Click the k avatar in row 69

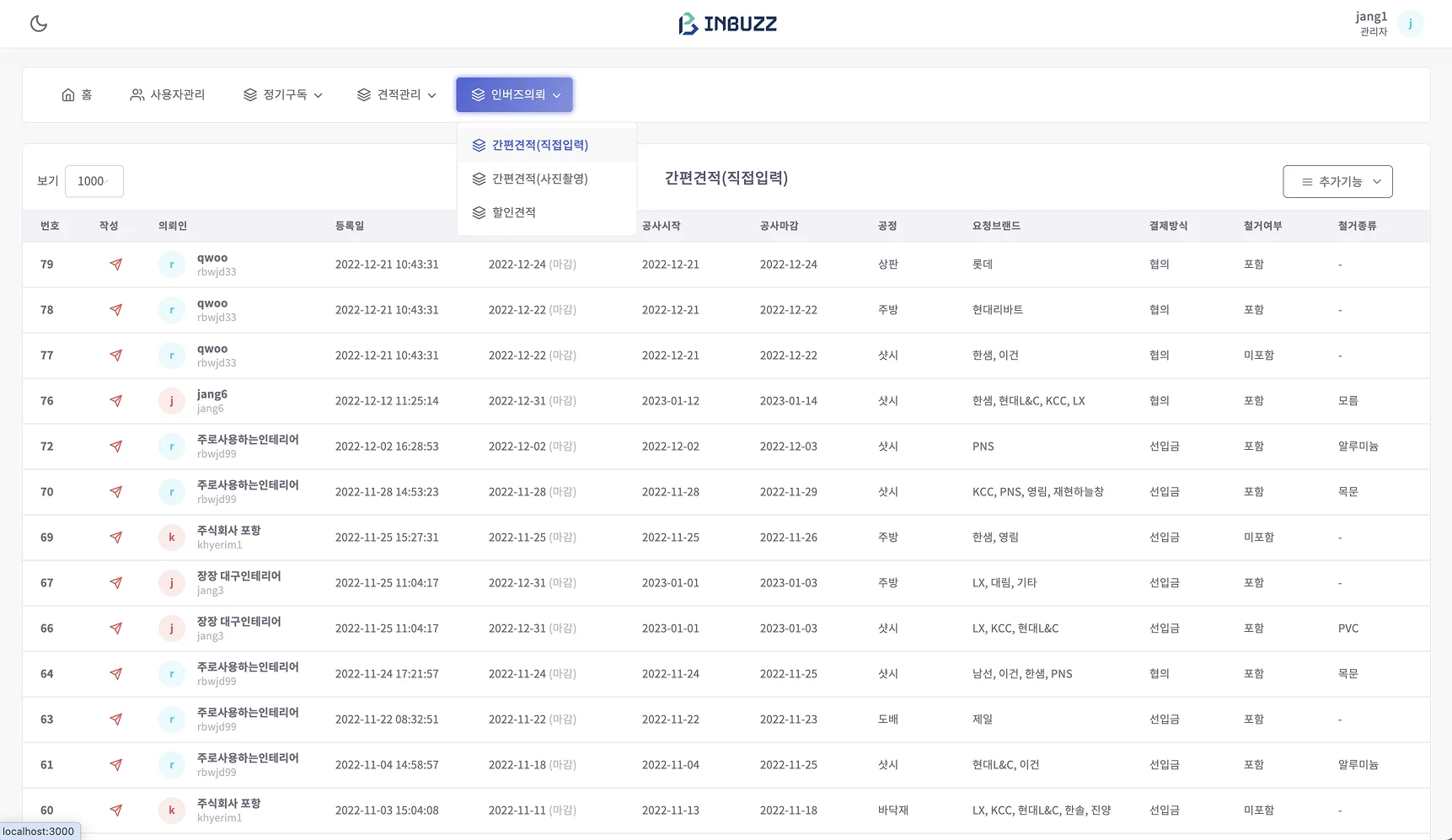172,538
